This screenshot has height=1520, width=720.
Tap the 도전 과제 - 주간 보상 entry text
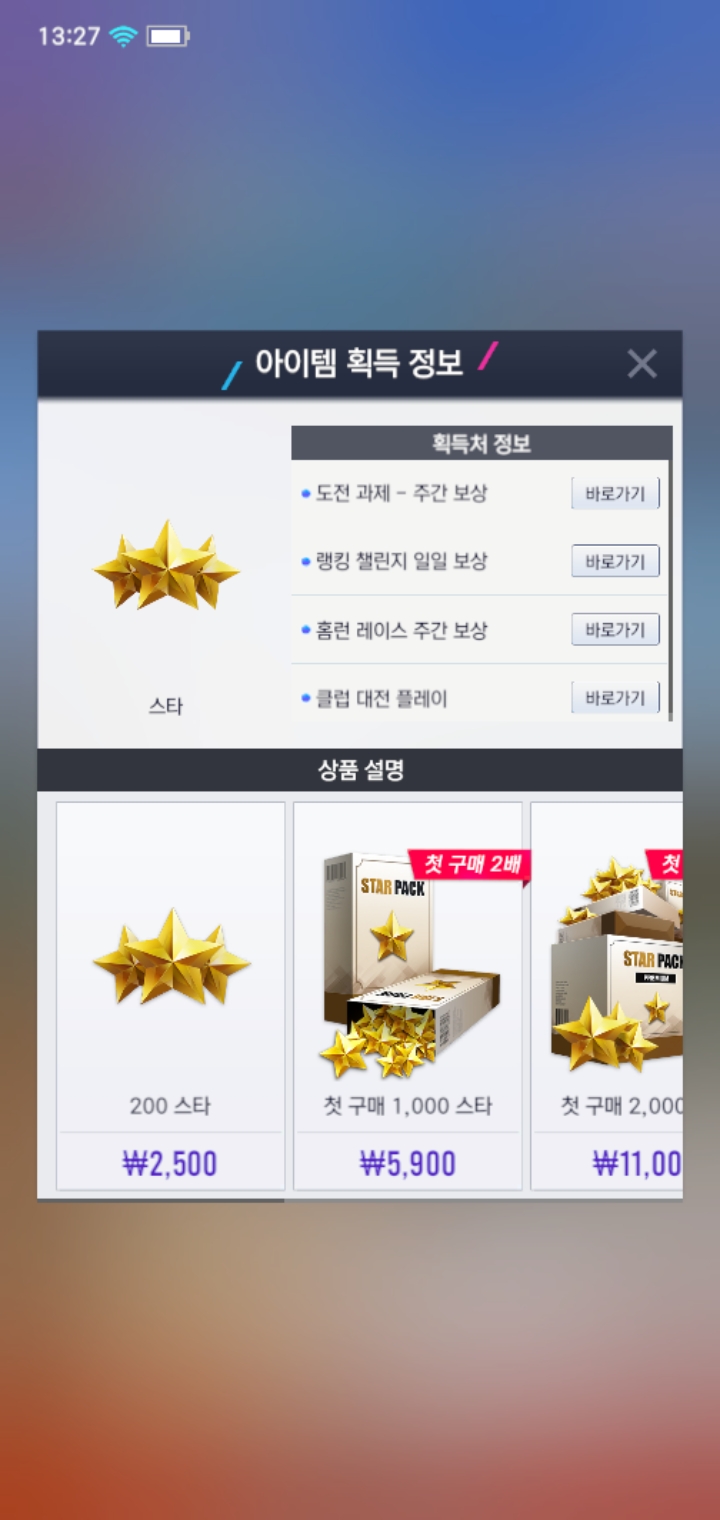[x=402, y=494]
